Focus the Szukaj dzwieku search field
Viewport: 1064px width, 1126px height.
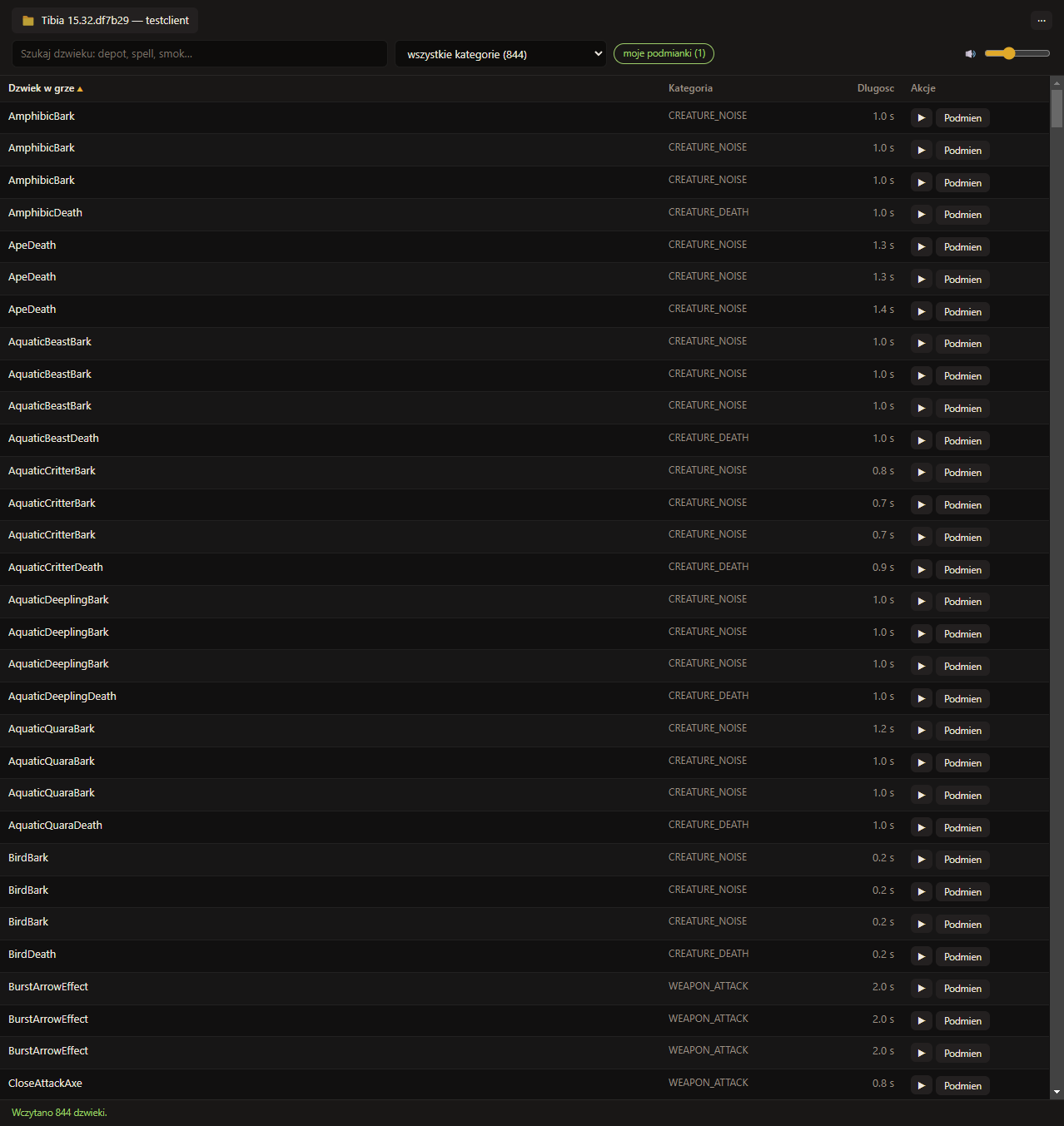point(200,54)
